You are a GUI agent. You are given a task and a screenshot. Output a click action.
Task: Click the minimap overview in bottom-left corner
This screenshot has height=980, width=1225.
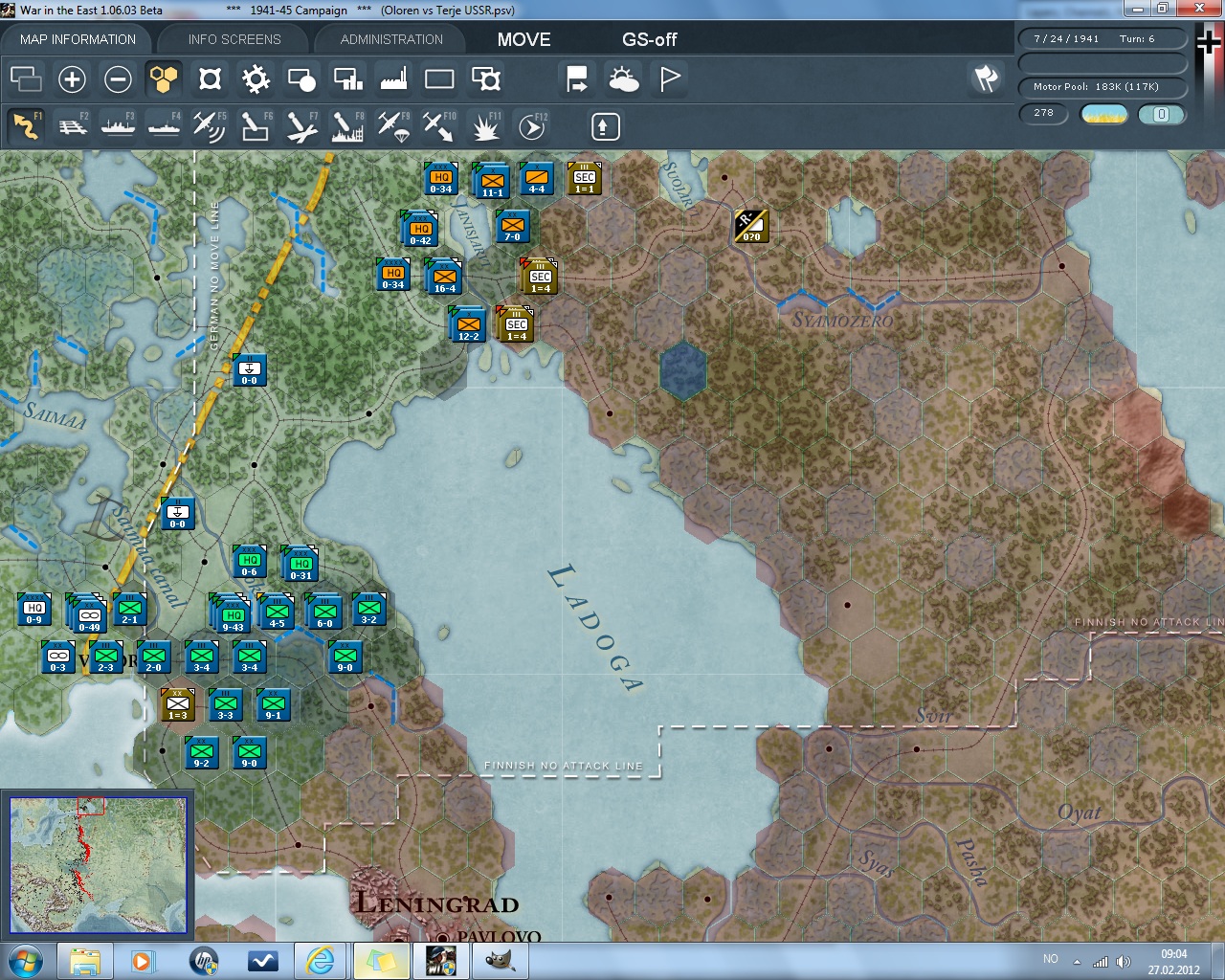(x=98, y=865)
